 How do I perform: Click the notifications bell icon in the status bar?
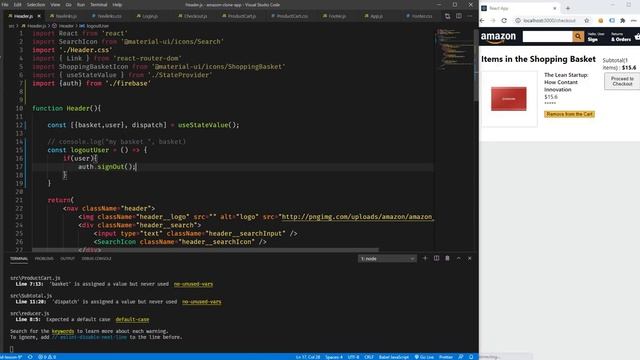[471, 357]
